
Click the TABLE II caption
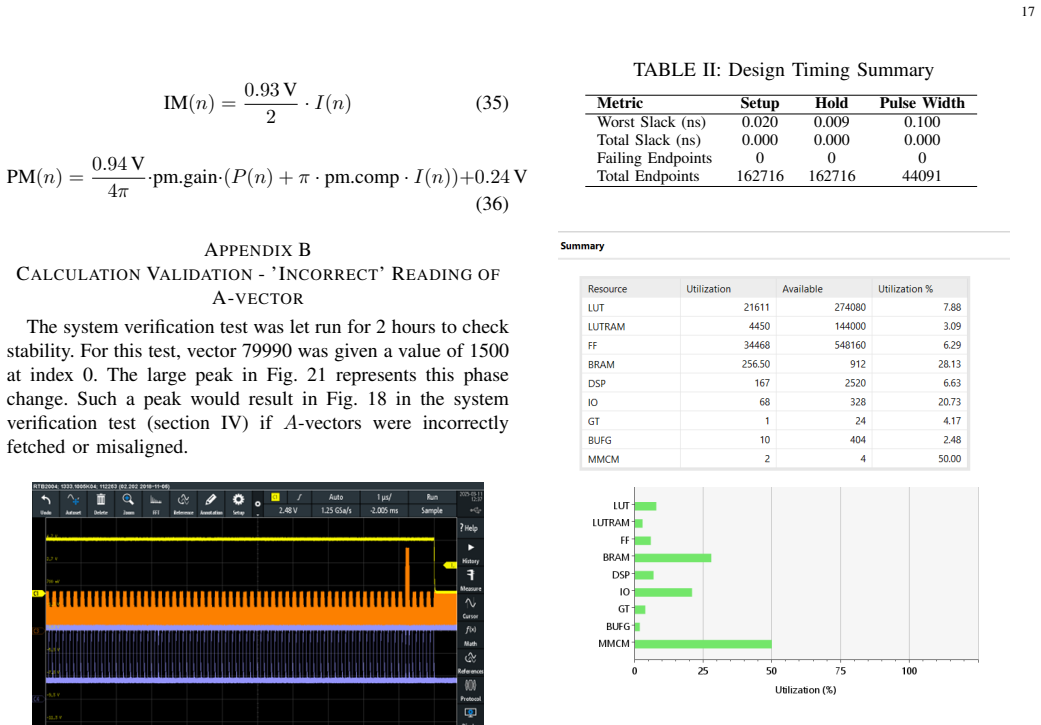[783, 70]
